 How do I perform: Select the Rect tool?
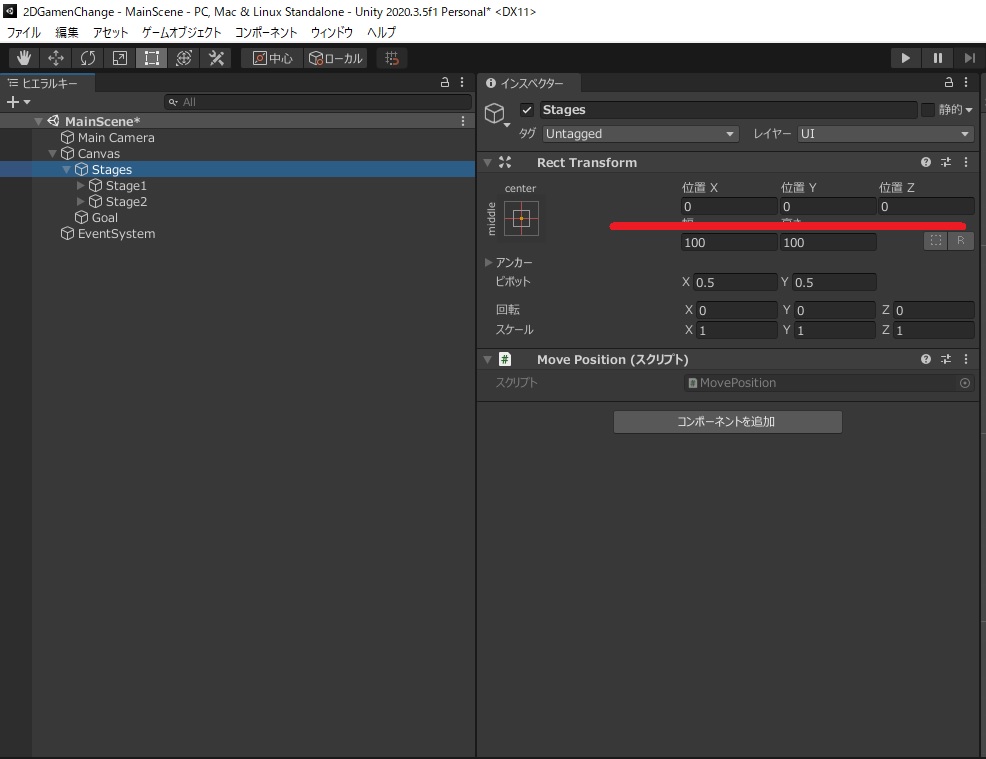point(152,58)
